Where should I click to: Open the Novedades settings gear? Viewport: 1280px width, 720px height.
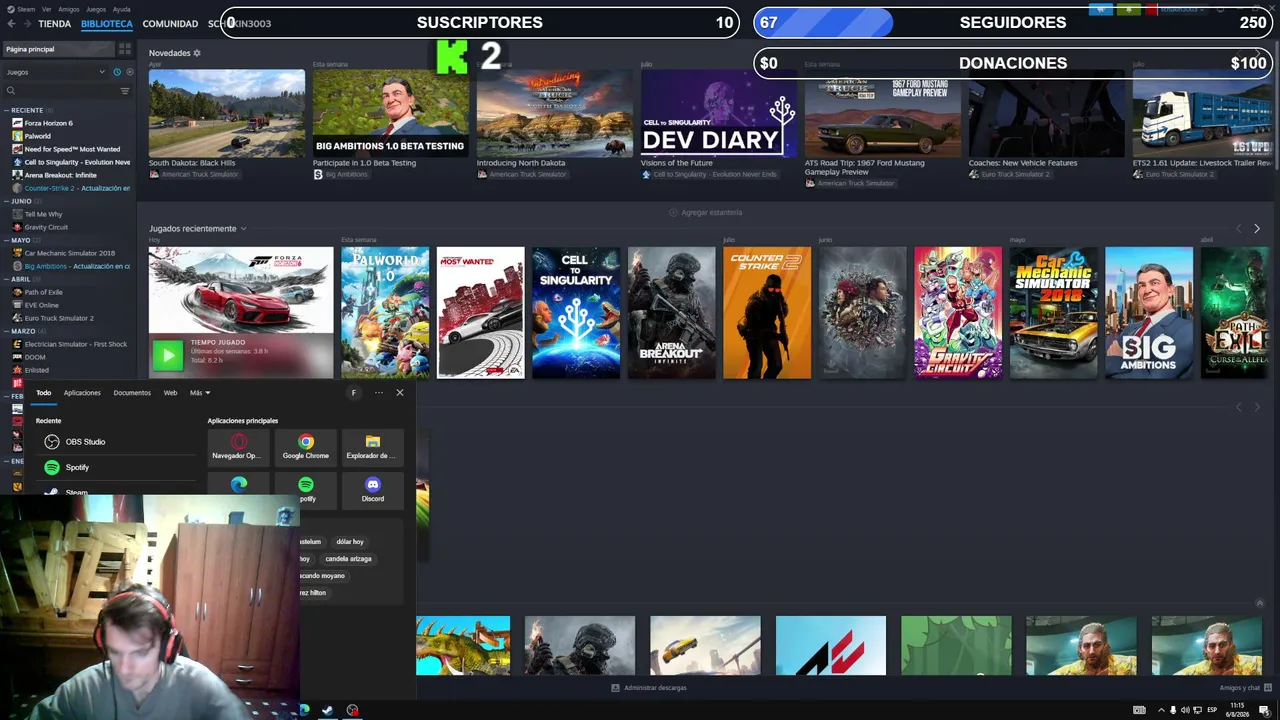(x=197, y=53)
